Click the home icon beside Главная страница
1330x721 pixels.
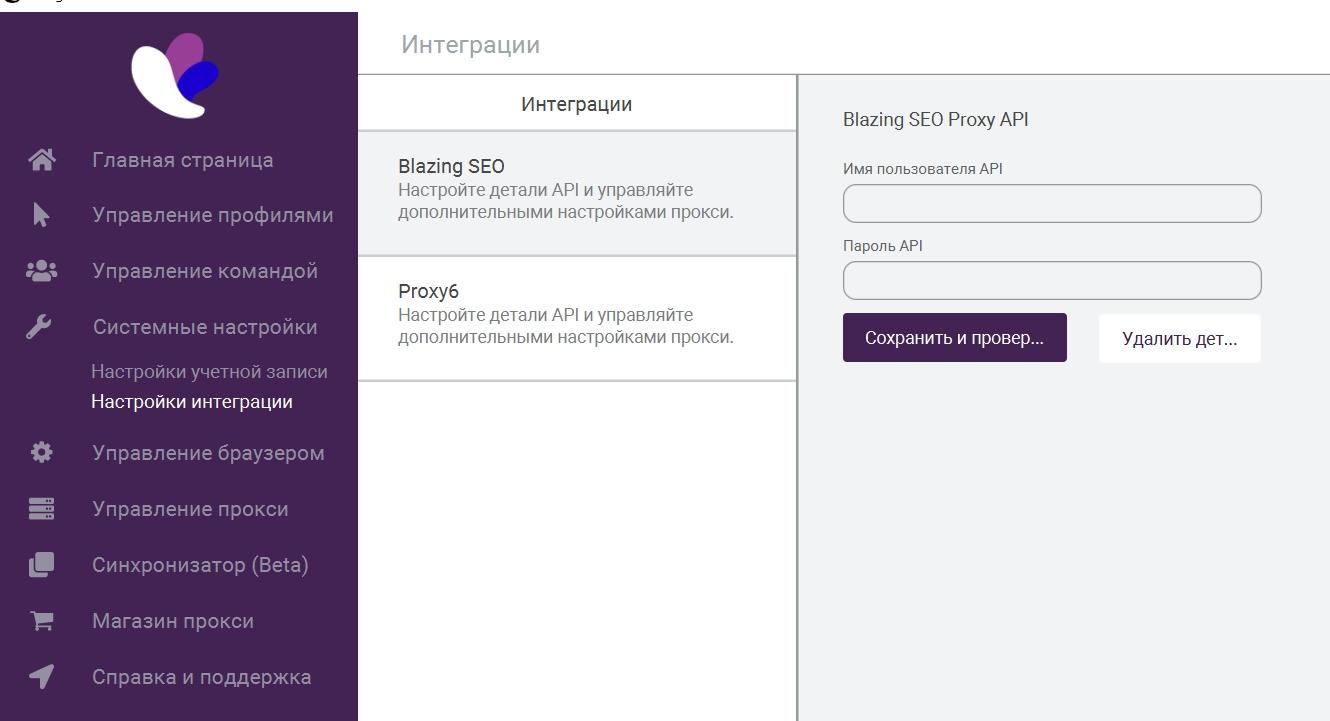(42, 160)
